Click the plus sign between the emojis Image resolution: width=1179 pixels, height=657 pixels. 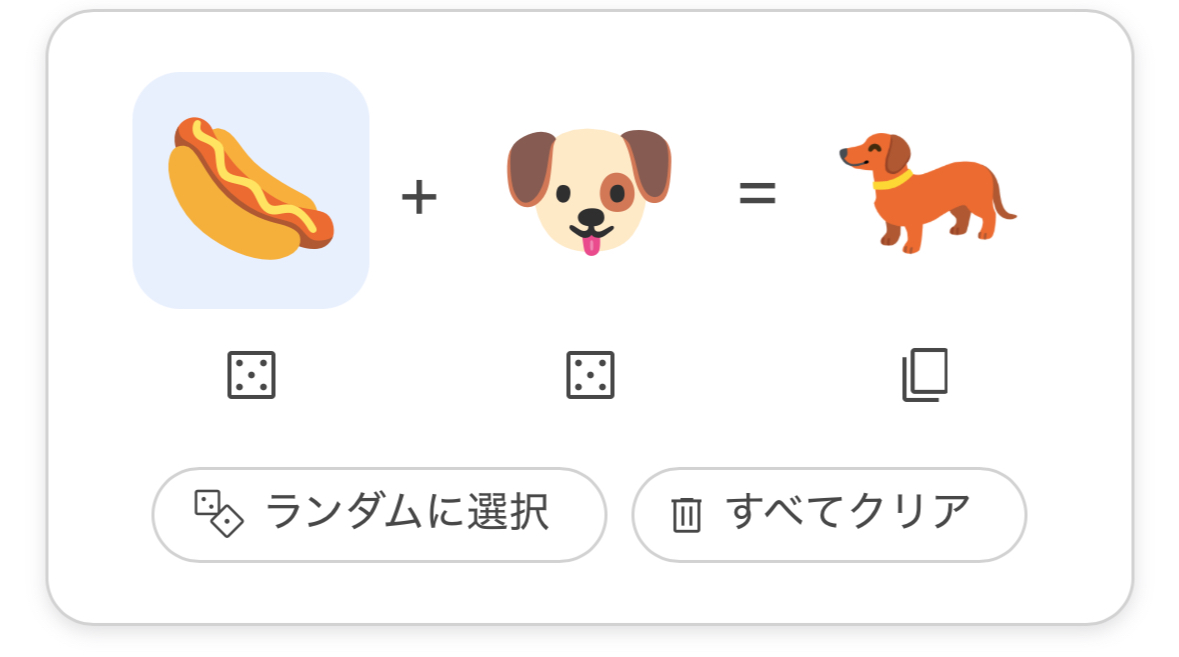[419, 197]
